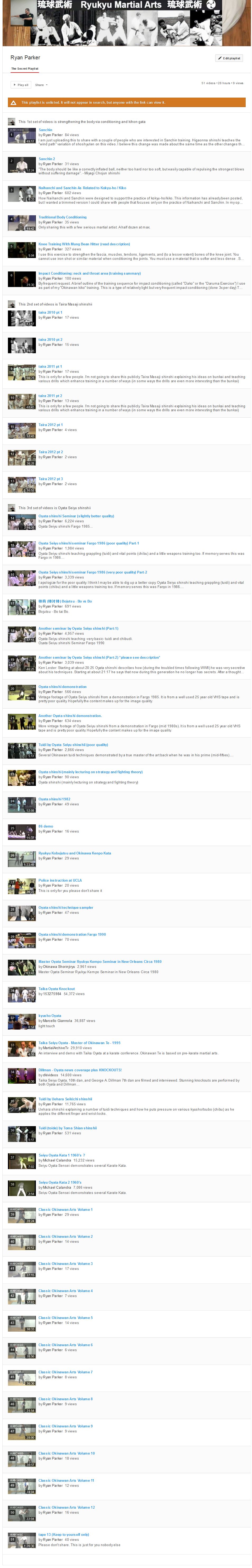Open 'Taira 2012 pt 3' video
The width and height of the screenshot is (252, 1568).
pos(50,479)
